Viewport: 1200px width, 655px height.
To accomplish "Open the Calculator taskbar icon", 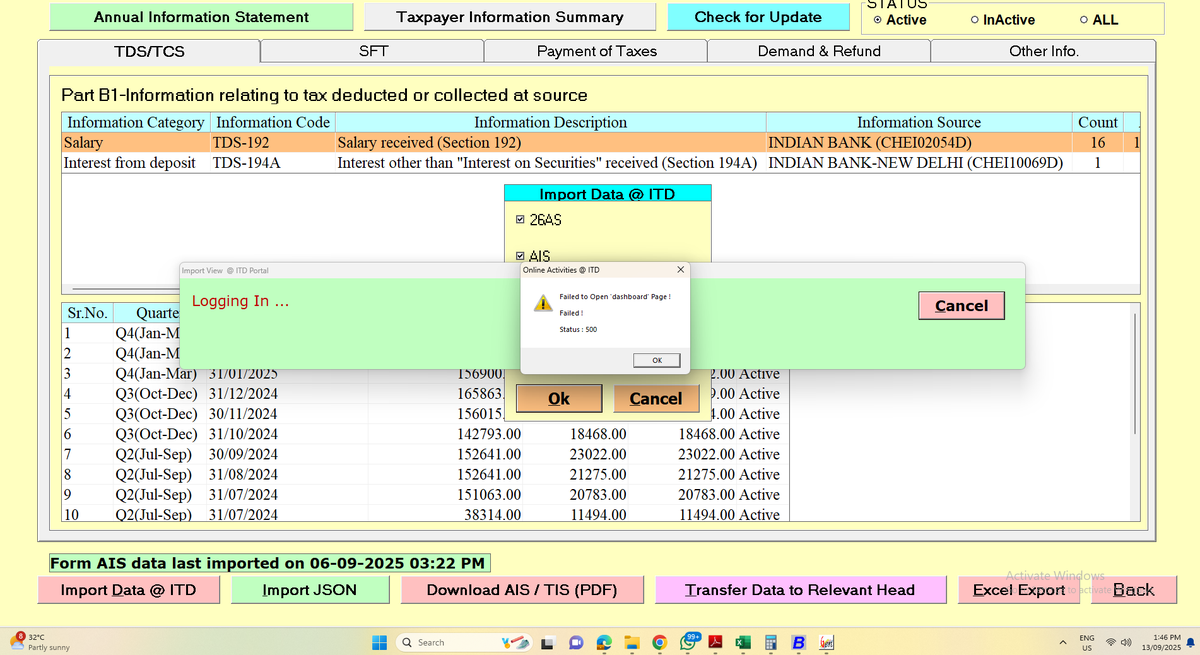I will [x=771, y=642].
